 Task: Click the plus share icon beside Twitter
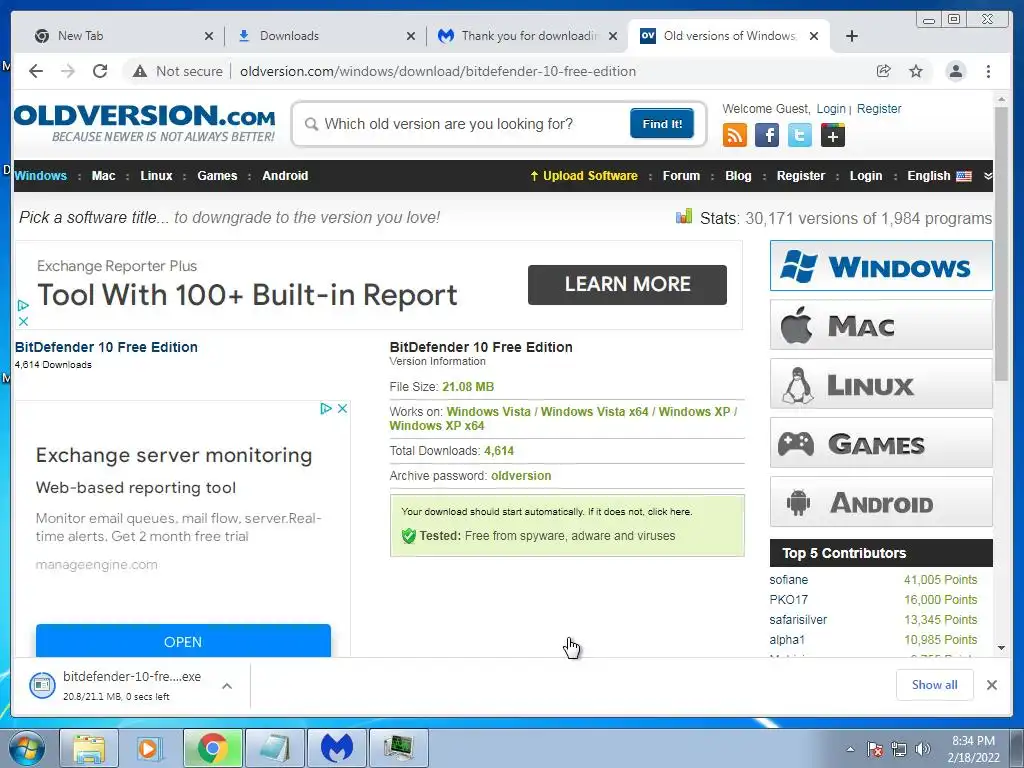(833, 135)
